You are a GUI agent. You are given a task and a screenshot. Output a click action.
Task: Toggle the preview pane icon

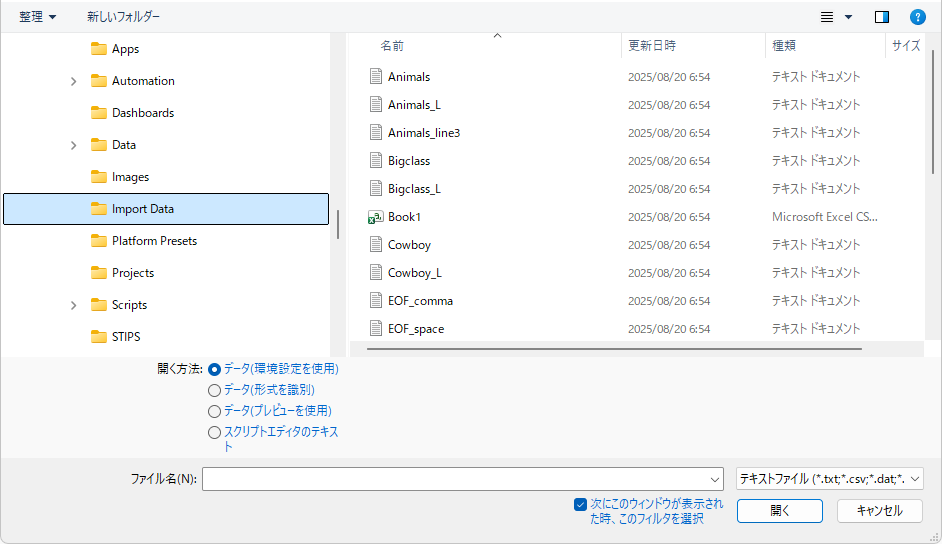[x=881, y=17]
